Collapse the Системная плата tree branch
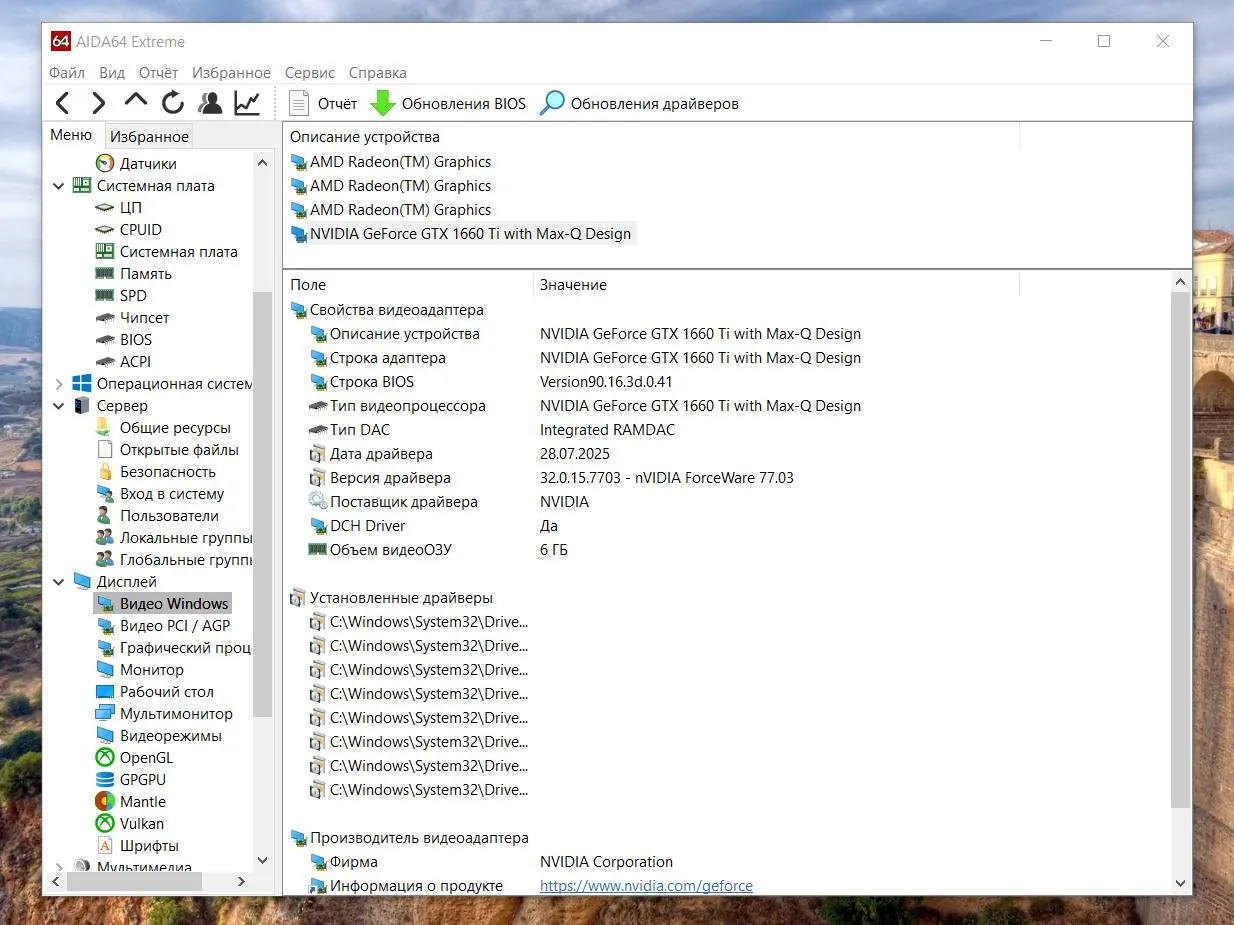 tap(58, 186)
